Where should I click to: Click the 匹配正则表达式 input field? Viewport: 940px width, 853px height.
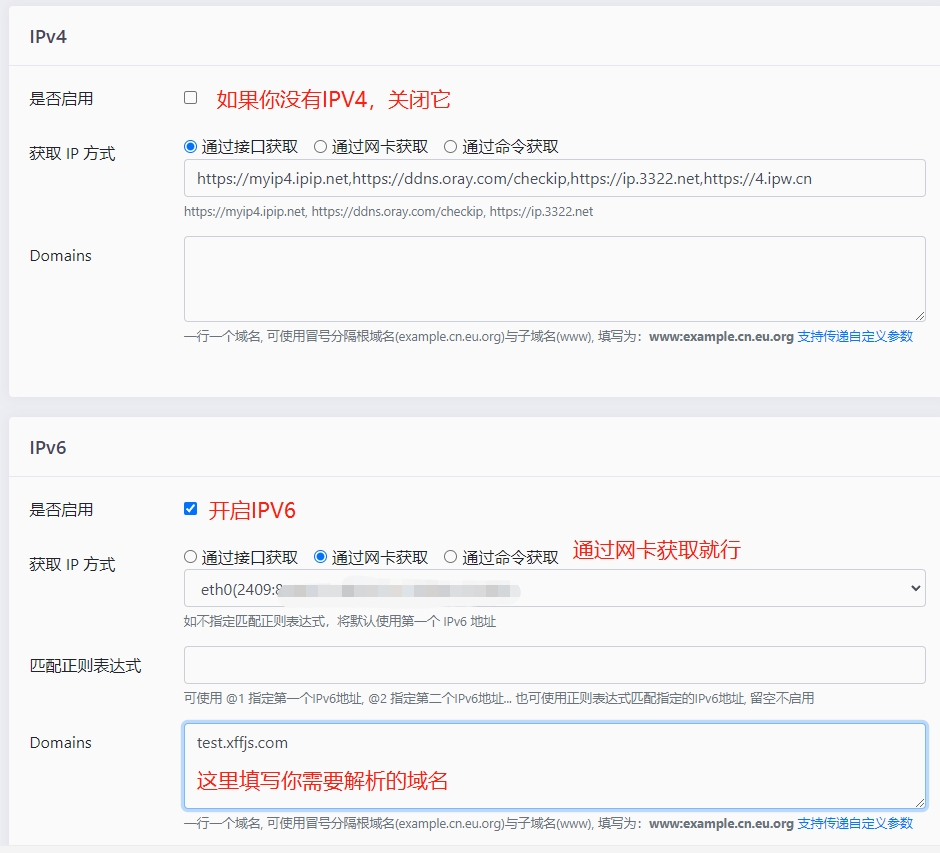pos(554,665)
